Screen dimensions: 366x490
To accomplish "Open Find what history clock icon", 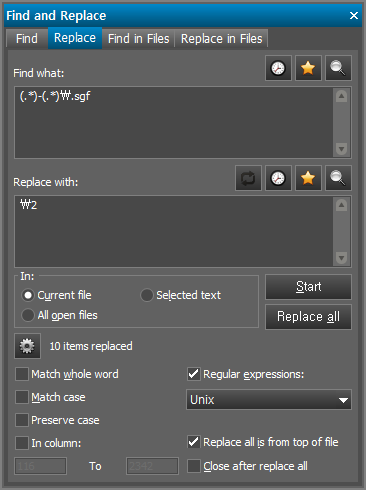I will (x=278, y=68).
